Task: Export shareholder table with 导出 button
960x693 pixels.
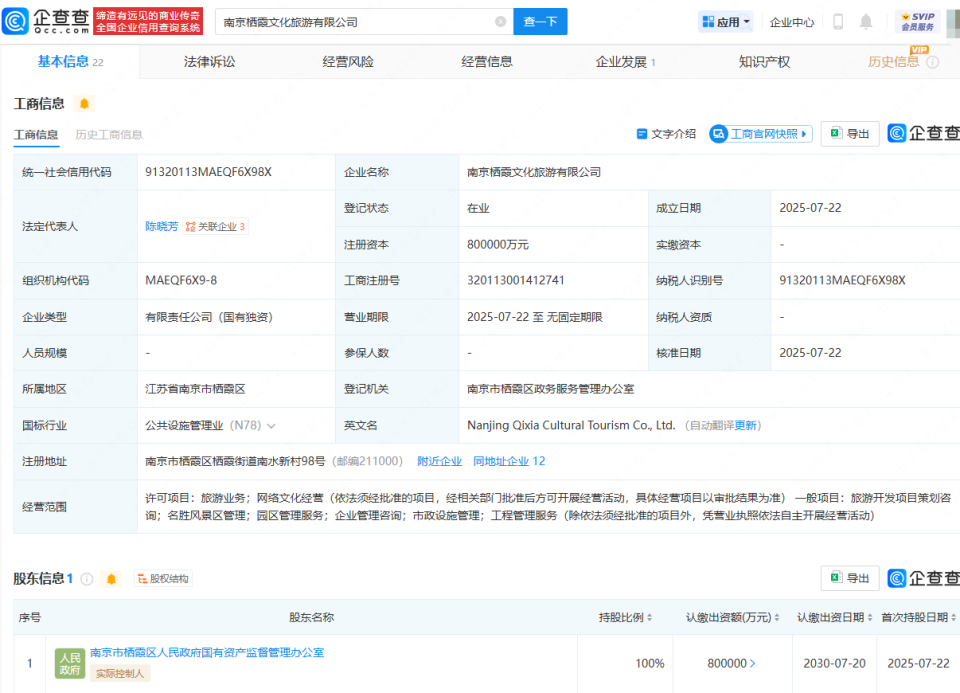Action: (850, 578)
